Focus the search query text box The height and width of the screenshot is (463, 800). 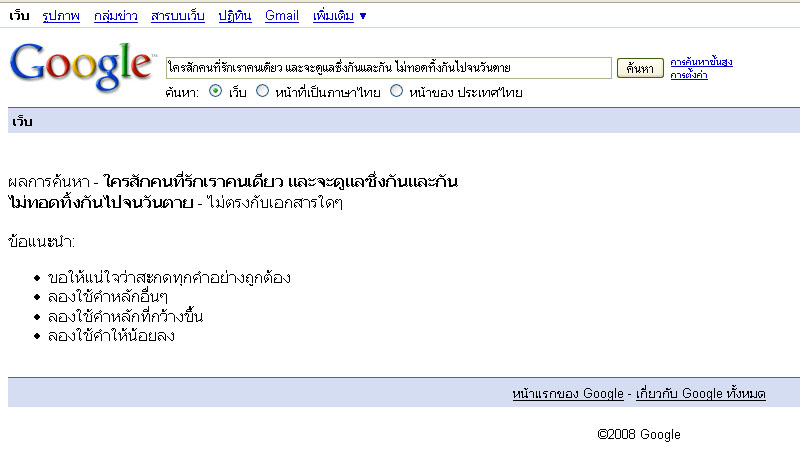click(x=388, y=68)
